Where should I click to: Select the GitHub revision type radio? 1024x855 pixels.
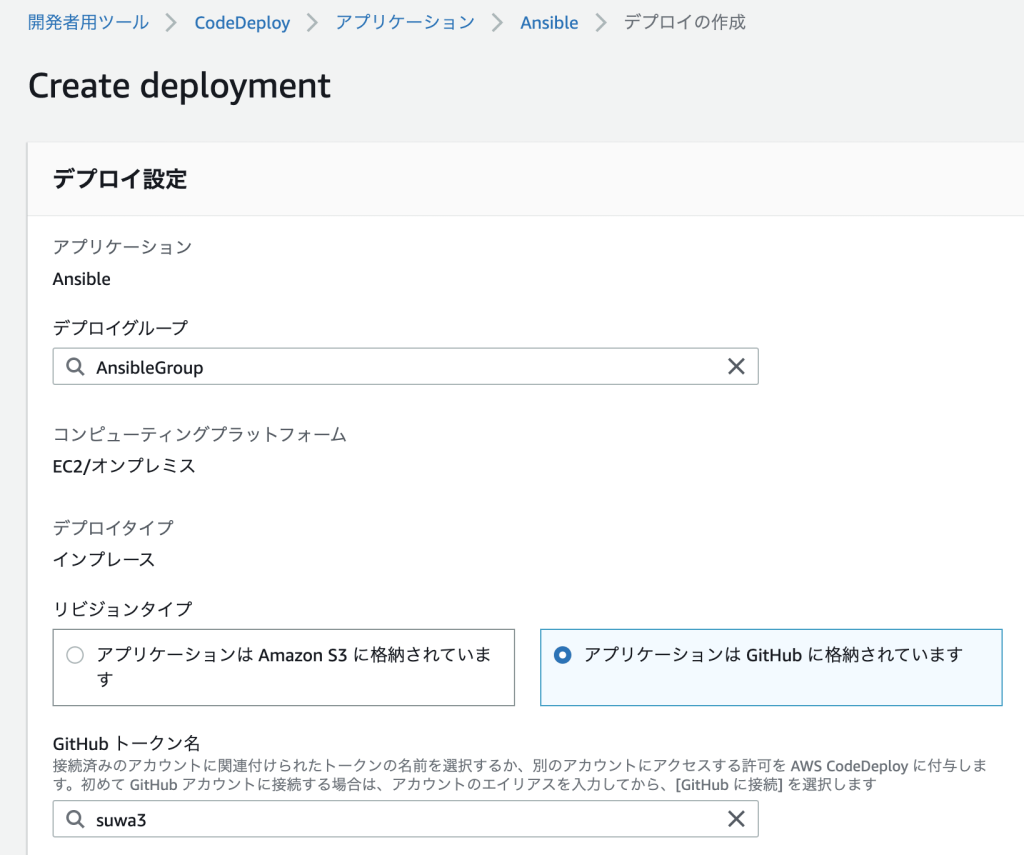coord(563,656)
